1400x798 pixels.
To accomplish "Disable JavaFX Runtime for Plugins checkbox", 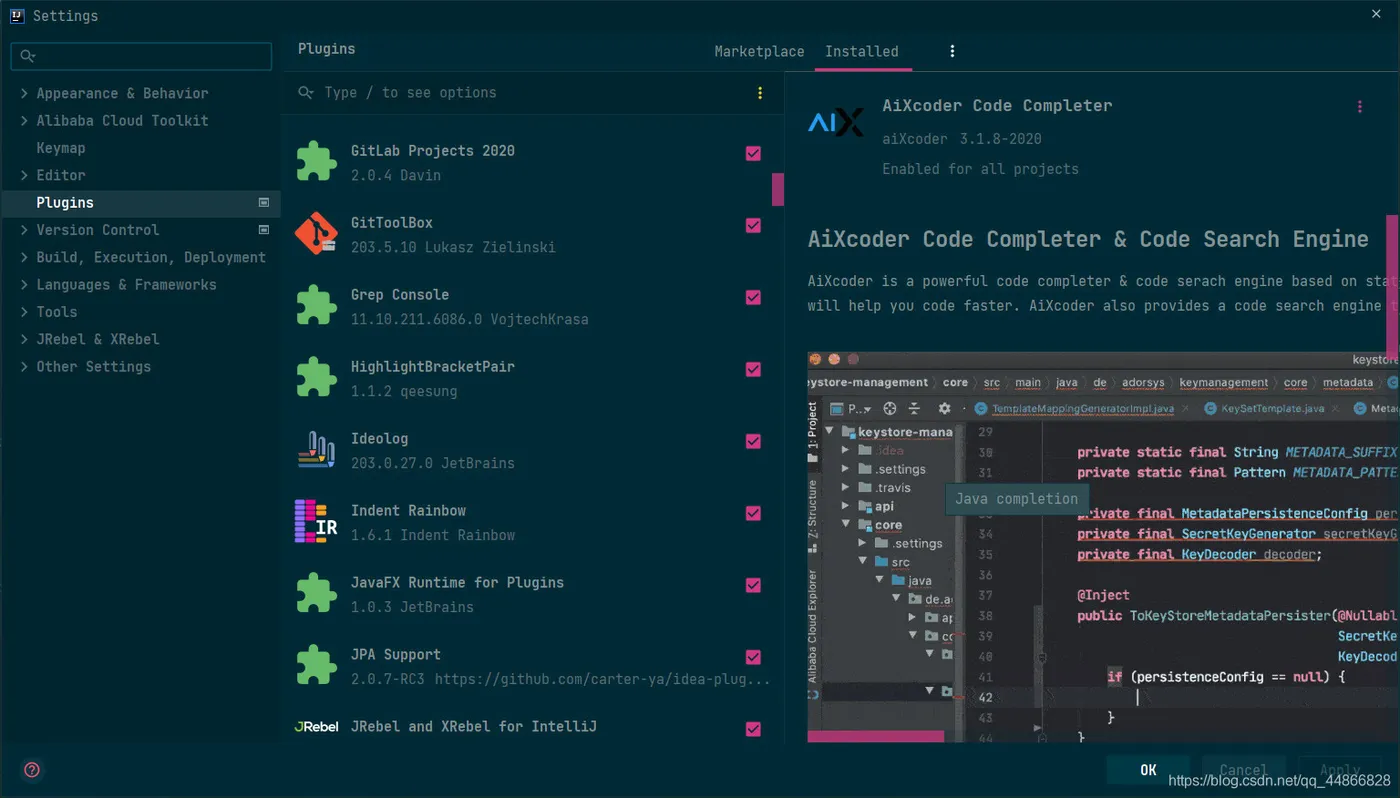I will click(753, 585).
